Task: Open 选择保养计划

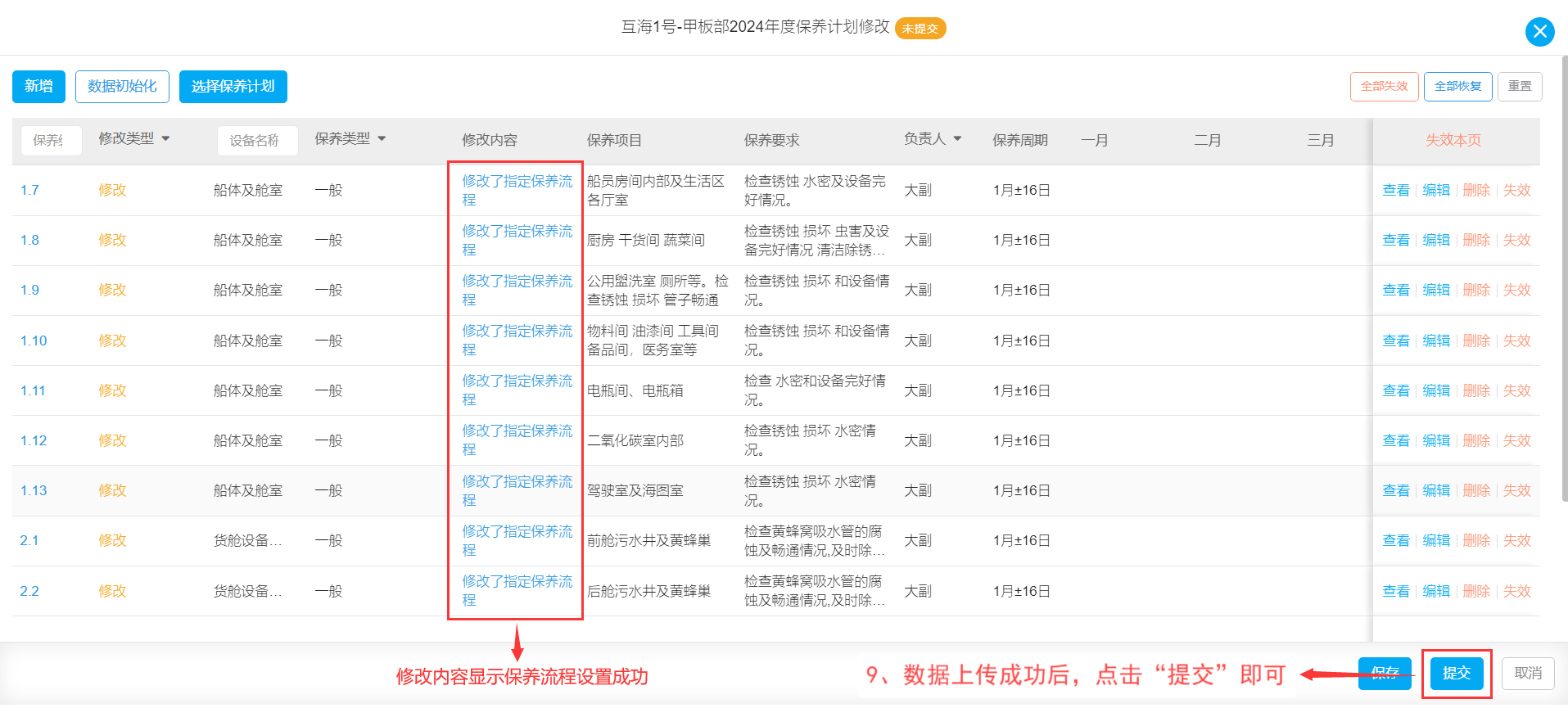Action: pyautogui.click(x=233, y=86)
